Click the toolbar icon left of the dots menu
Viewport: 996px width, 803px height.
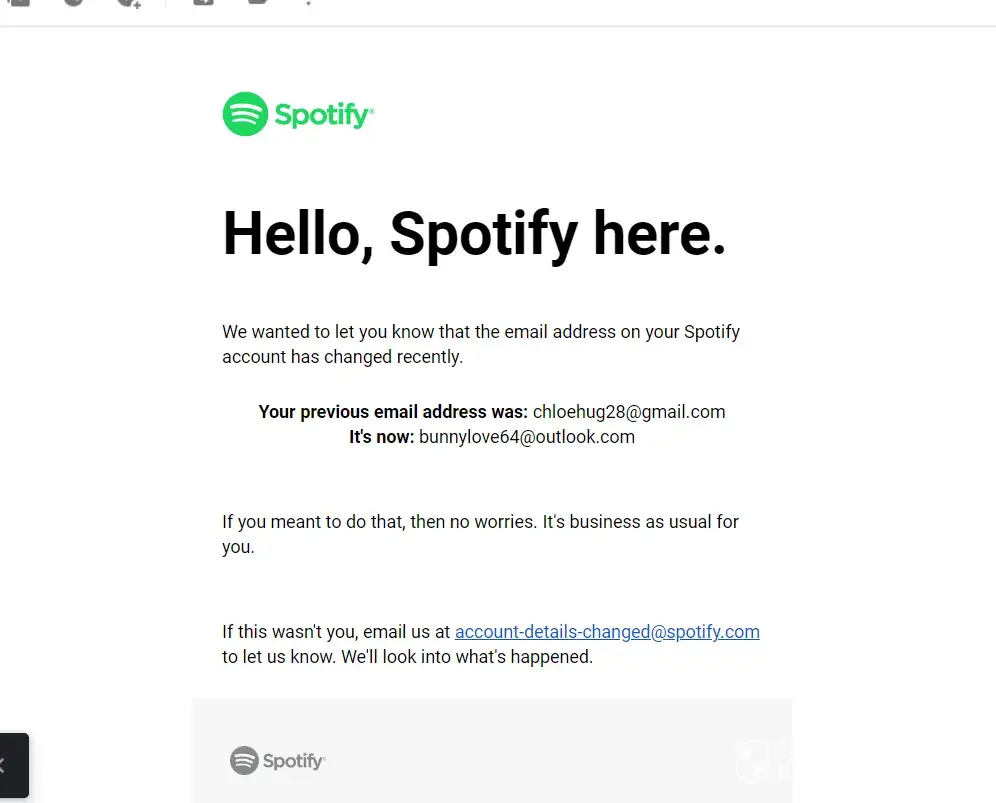(x=258, y=3)
